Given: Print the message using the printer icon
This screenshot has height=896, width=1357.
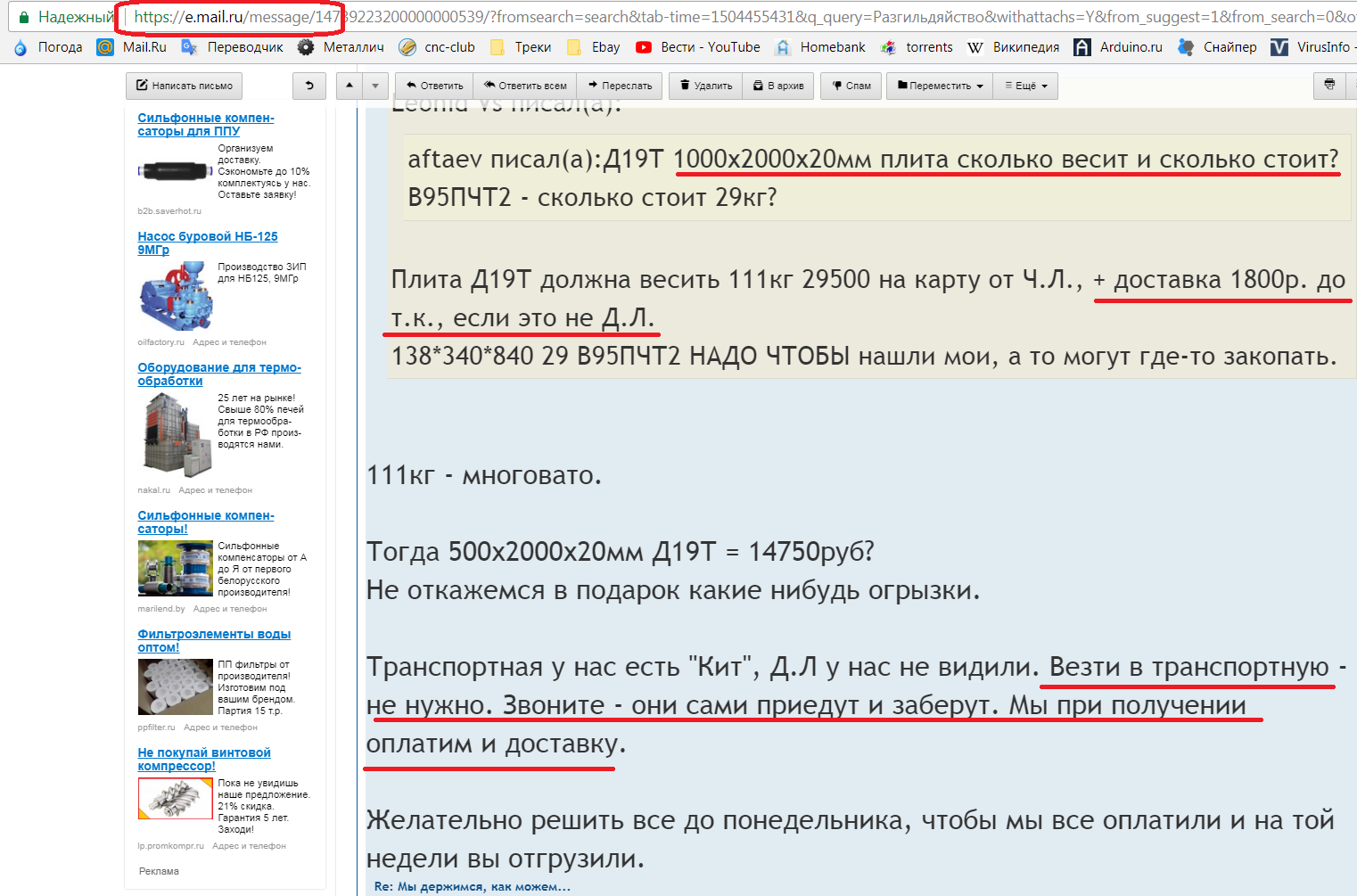Looking at the screenshot, I should [1329, 86].
